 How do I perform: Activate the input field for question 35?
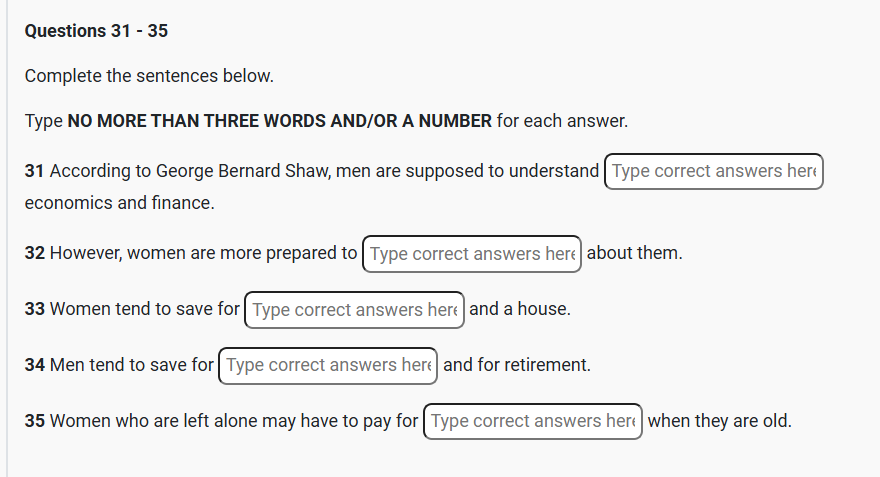click(x=533, y=422)
